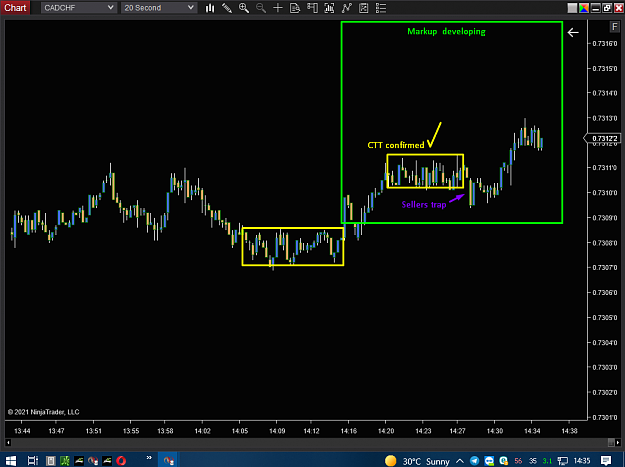
Task: Click the 14:35 taskbar clock
Action: [x=582, y=461]
